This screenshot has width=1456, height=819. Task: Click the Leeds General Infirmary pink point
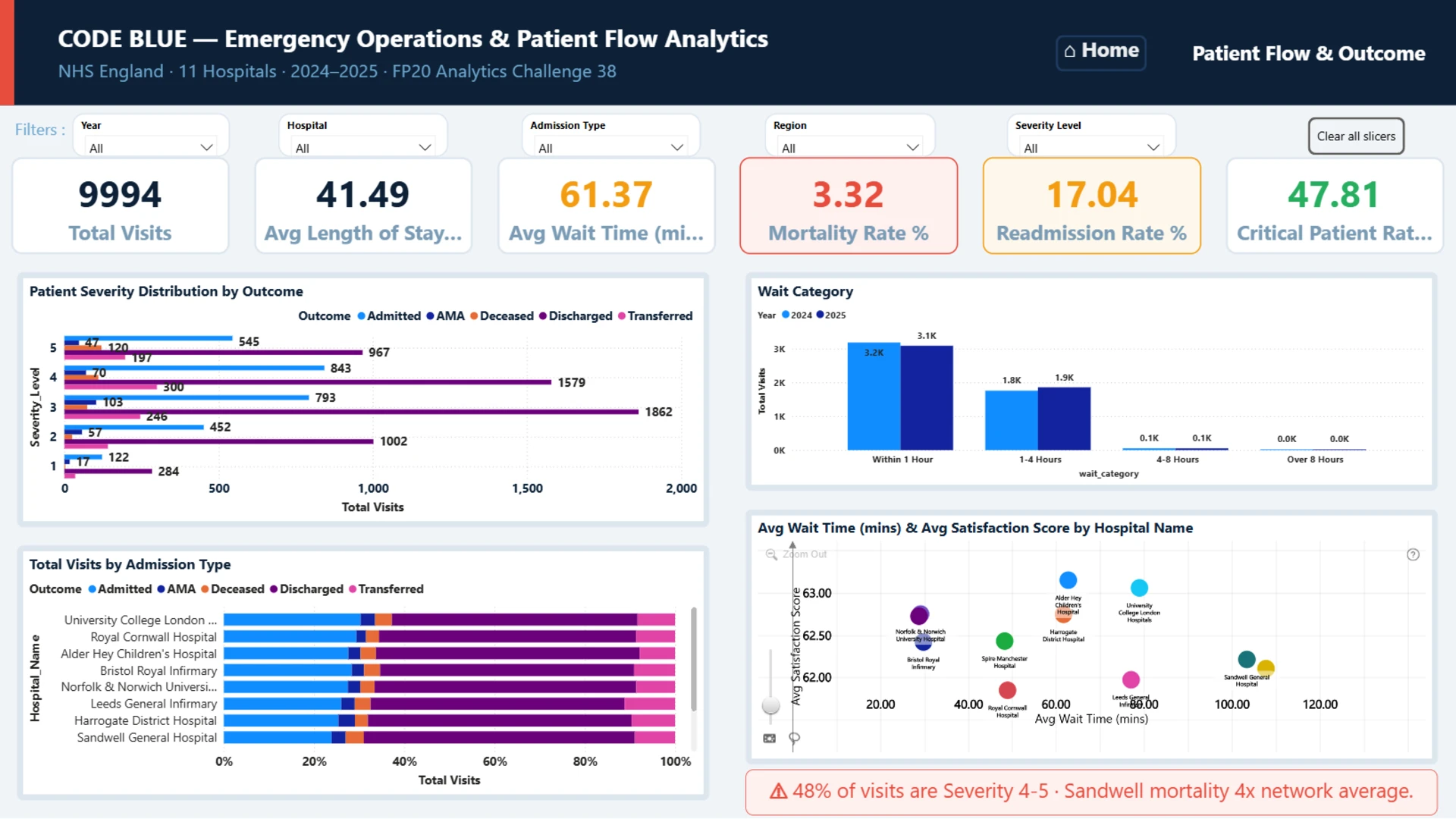pos(1131,679)
